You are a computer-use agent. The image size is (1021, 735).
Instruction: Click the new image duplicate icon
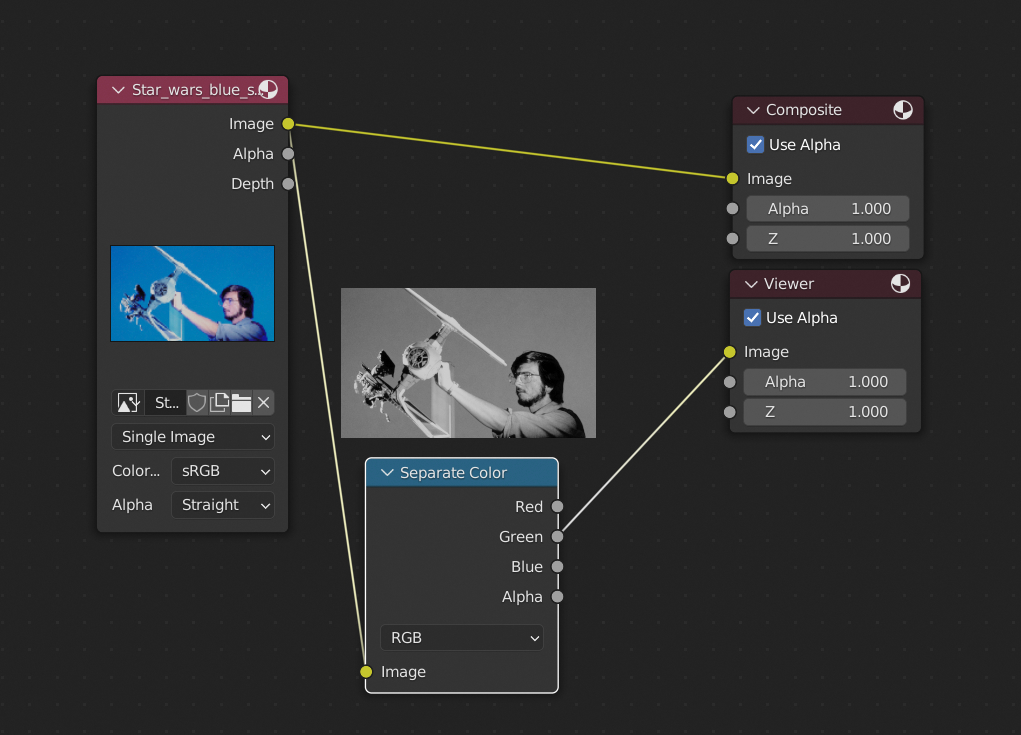click(219, 403)
